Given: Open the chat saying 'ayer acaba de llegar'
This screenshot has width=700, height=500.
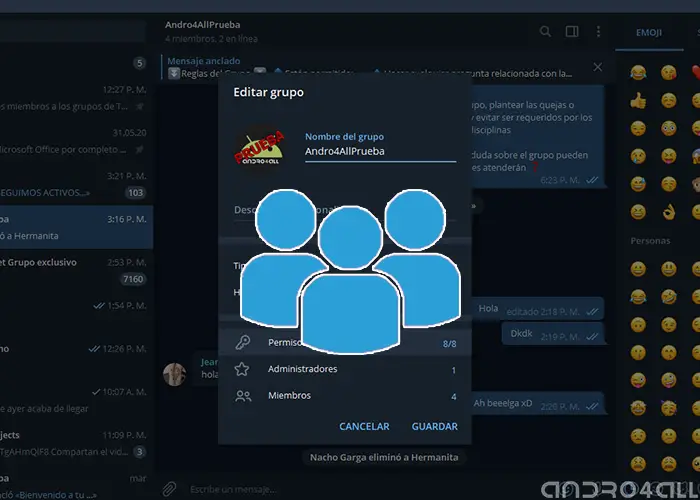Looking at the screenshot, I should click(x=76, y=400).
